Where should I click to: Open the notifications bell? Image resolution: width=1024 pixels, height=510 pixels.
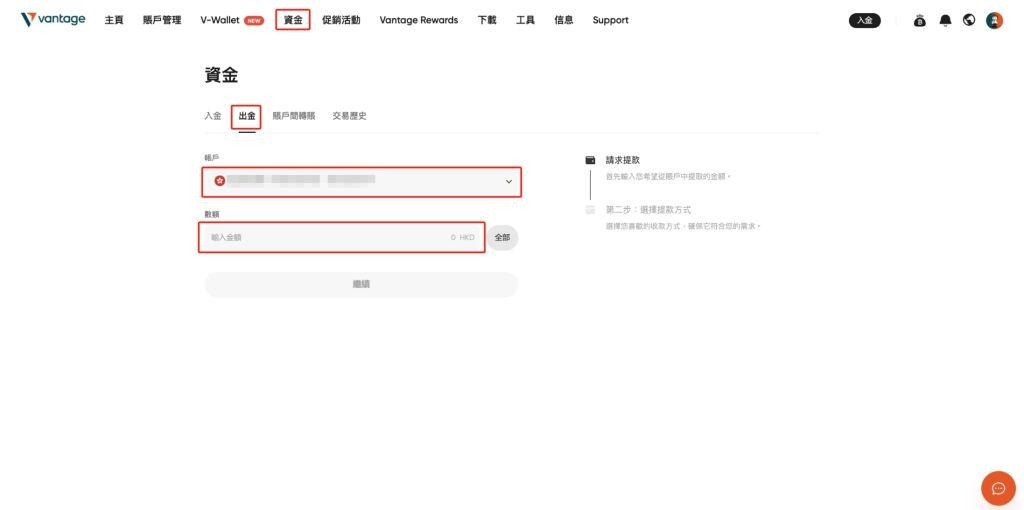click(x=945, y=21)
